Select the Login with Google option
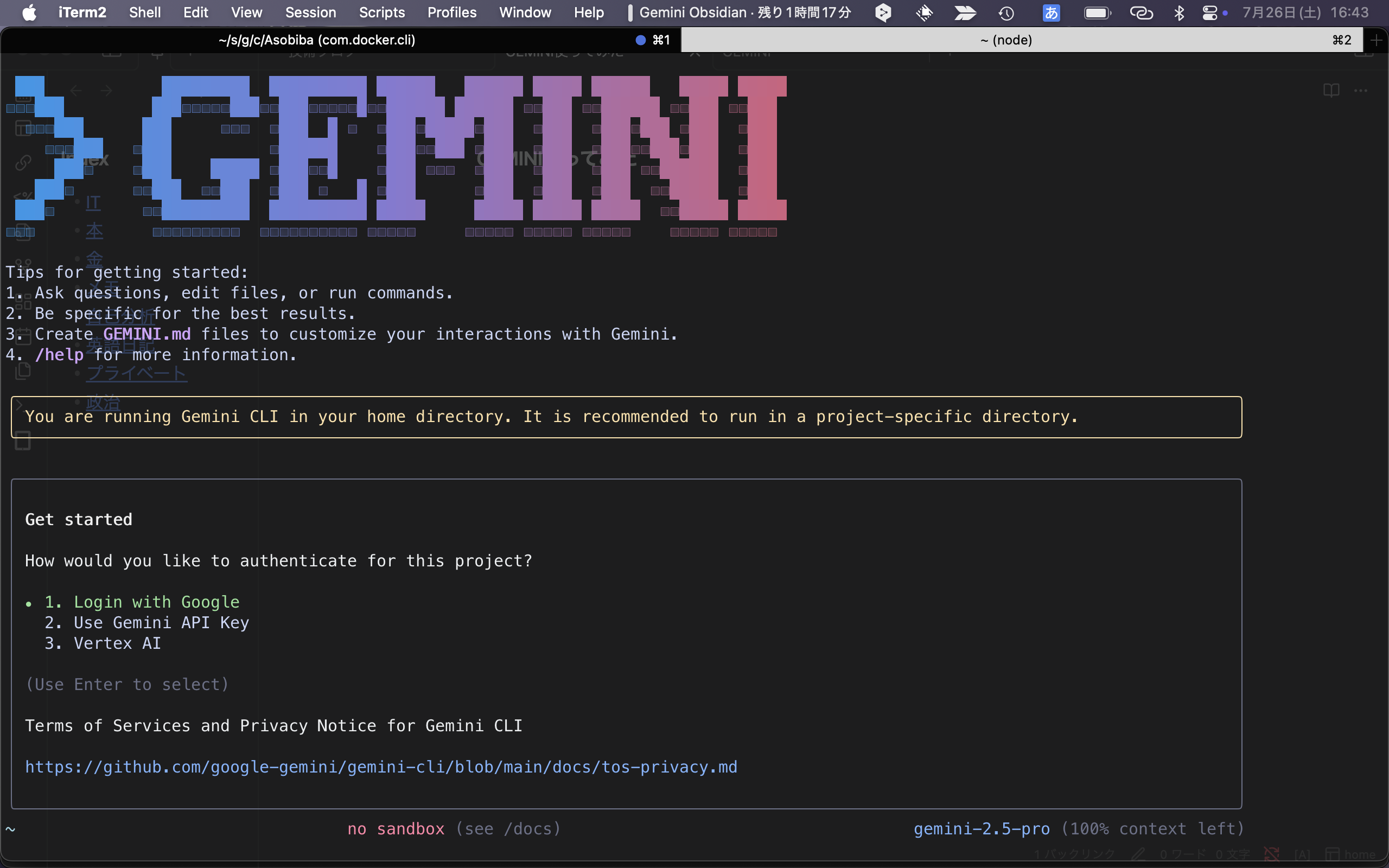 (142, 602)
